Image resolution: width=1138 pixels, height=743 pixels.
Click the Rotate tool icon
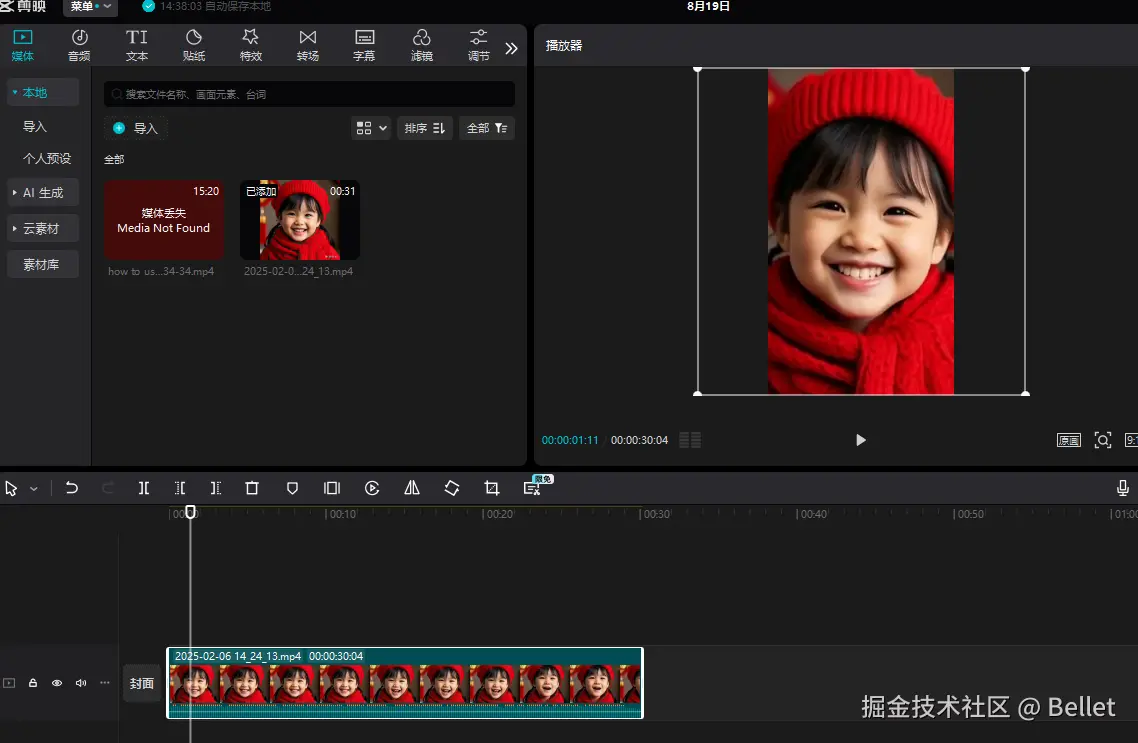tap(452, 488)
